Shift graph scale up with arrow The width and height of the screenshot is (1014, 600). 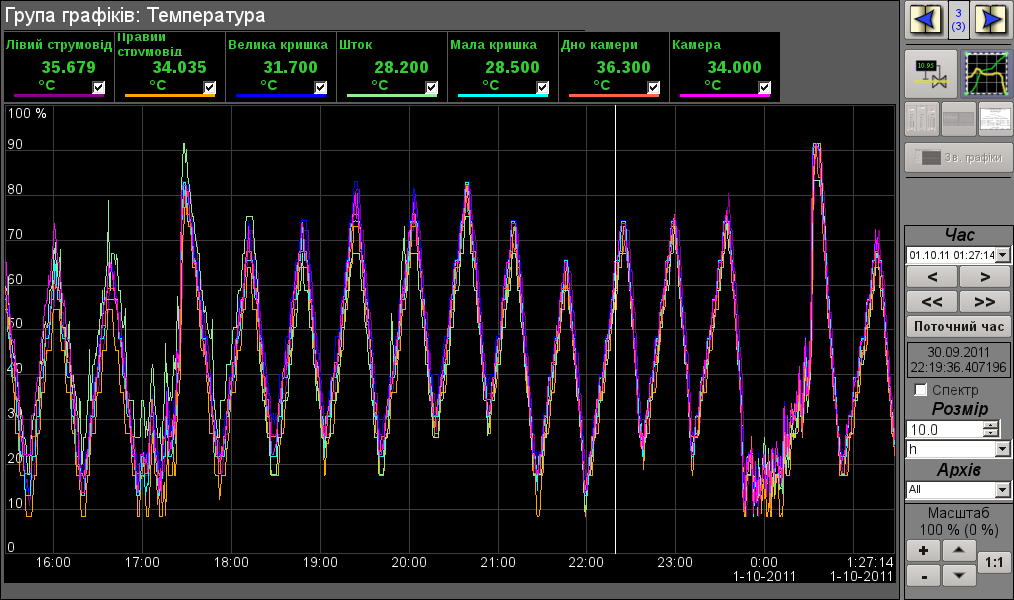[958, 551]
